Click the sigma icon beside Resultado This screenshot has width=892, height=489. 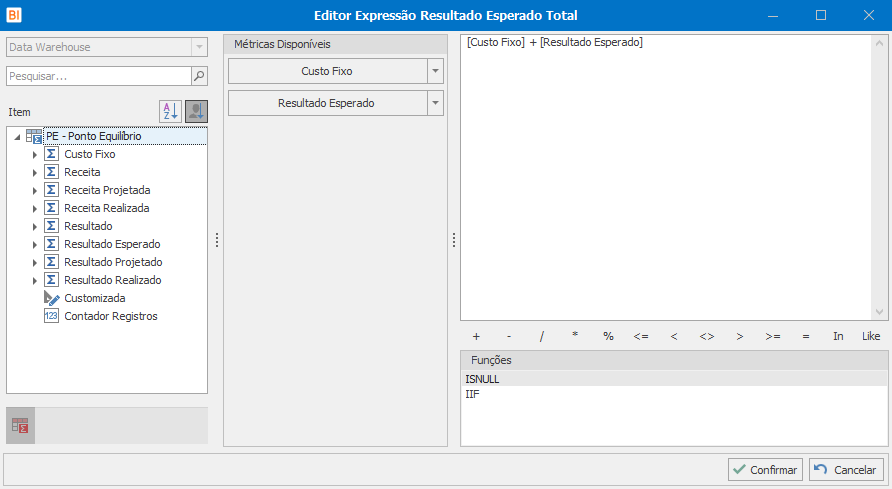tap(51, 226)
